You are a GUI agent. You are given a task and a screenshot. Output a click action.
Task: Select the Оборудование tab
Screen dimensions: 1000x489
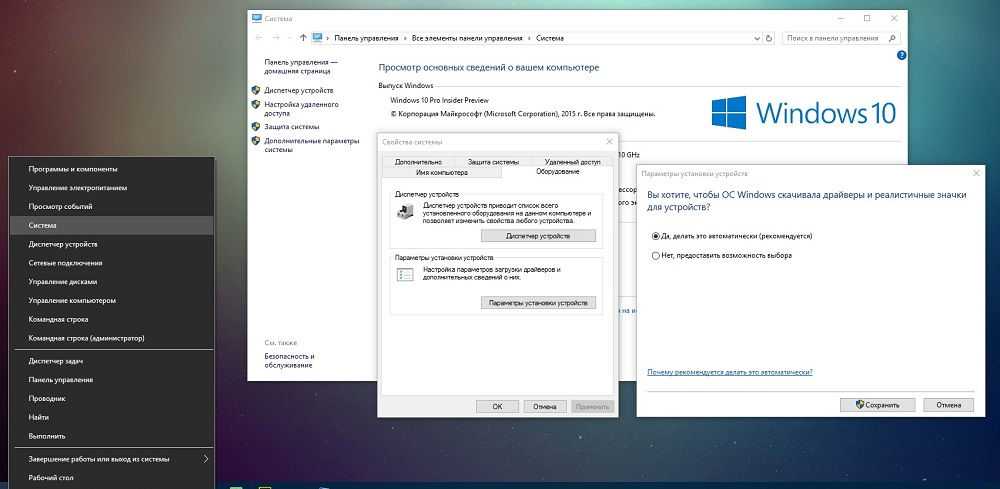tap(557, 172)
